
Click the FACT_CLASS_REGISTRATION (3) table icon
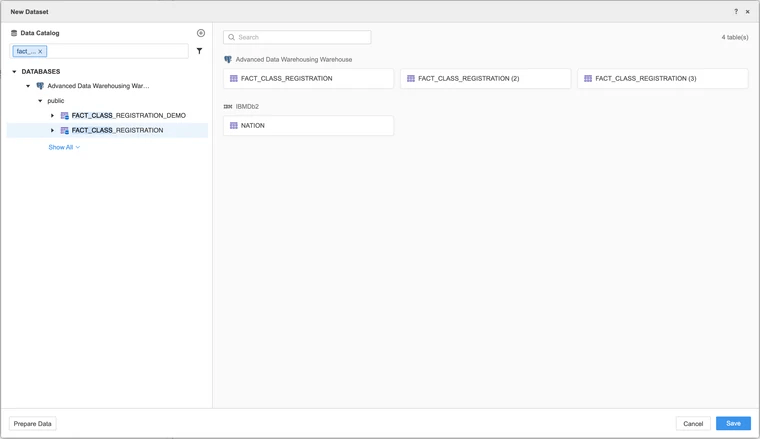(x=588, y=78)
